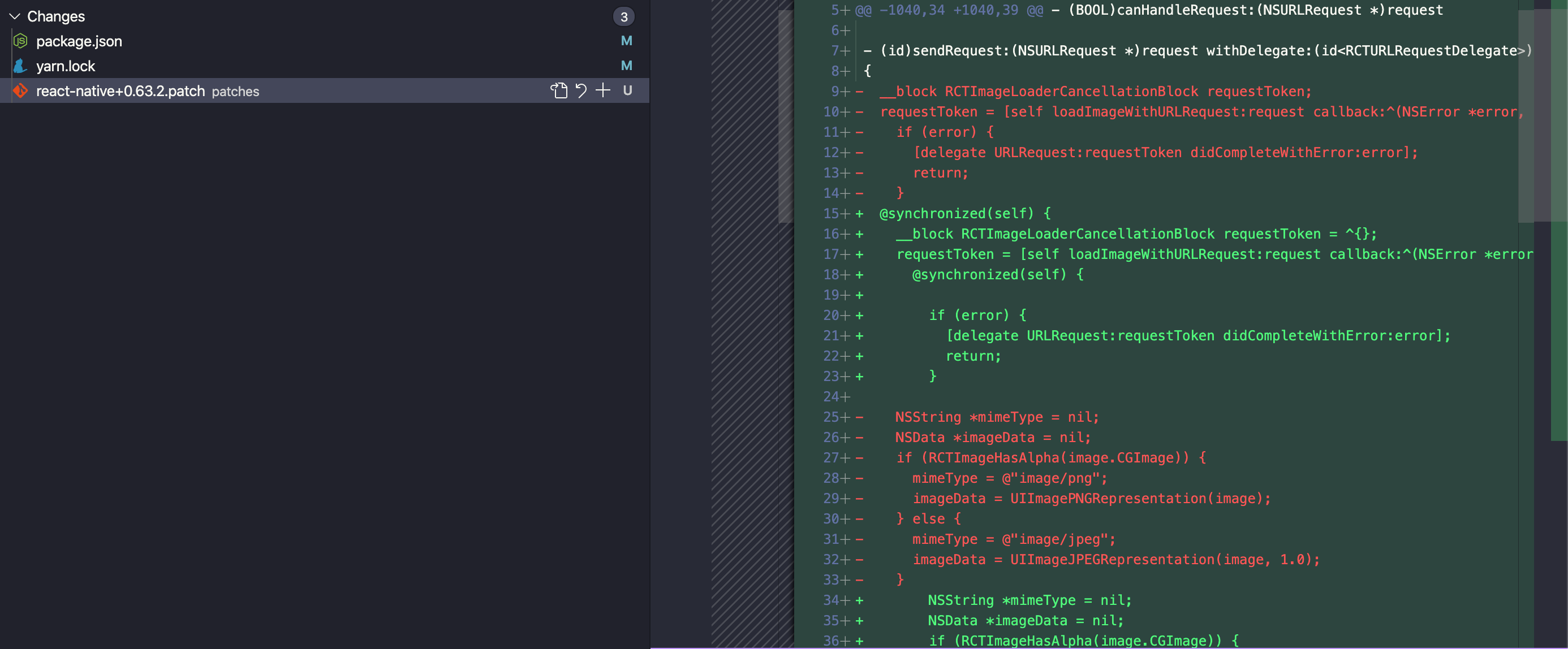Click the U status of the patch file

click(627, 90)
